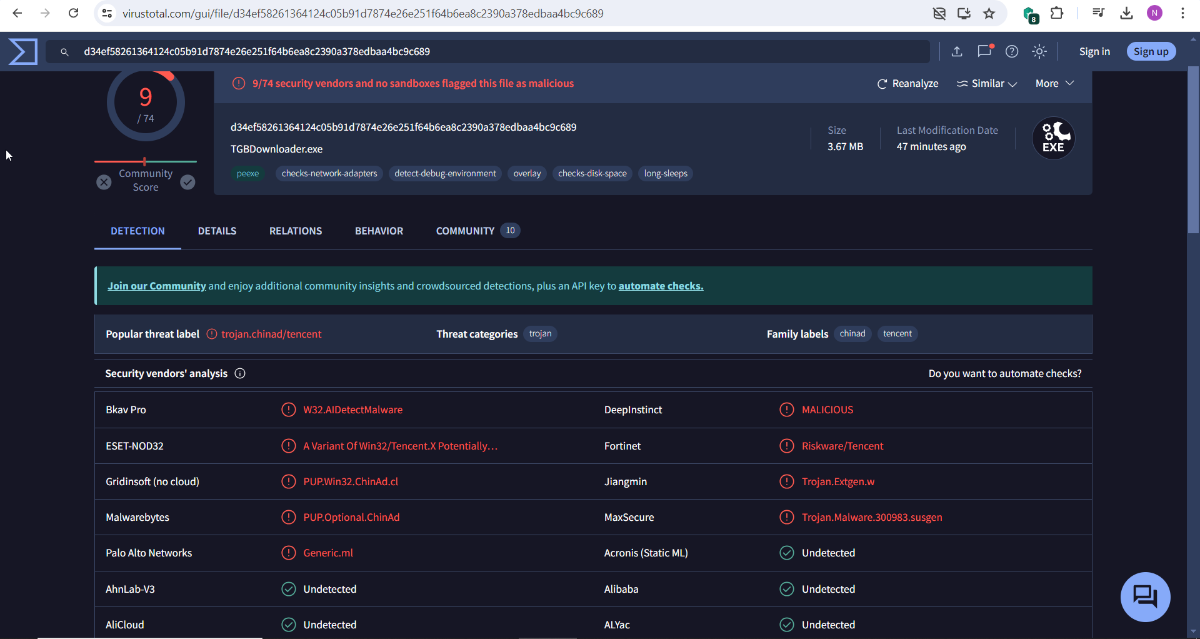Image resolution: width=1200 pixels, height=639 pixels.
Task: Open the browser downloads icon
Action: [1126, 14]
